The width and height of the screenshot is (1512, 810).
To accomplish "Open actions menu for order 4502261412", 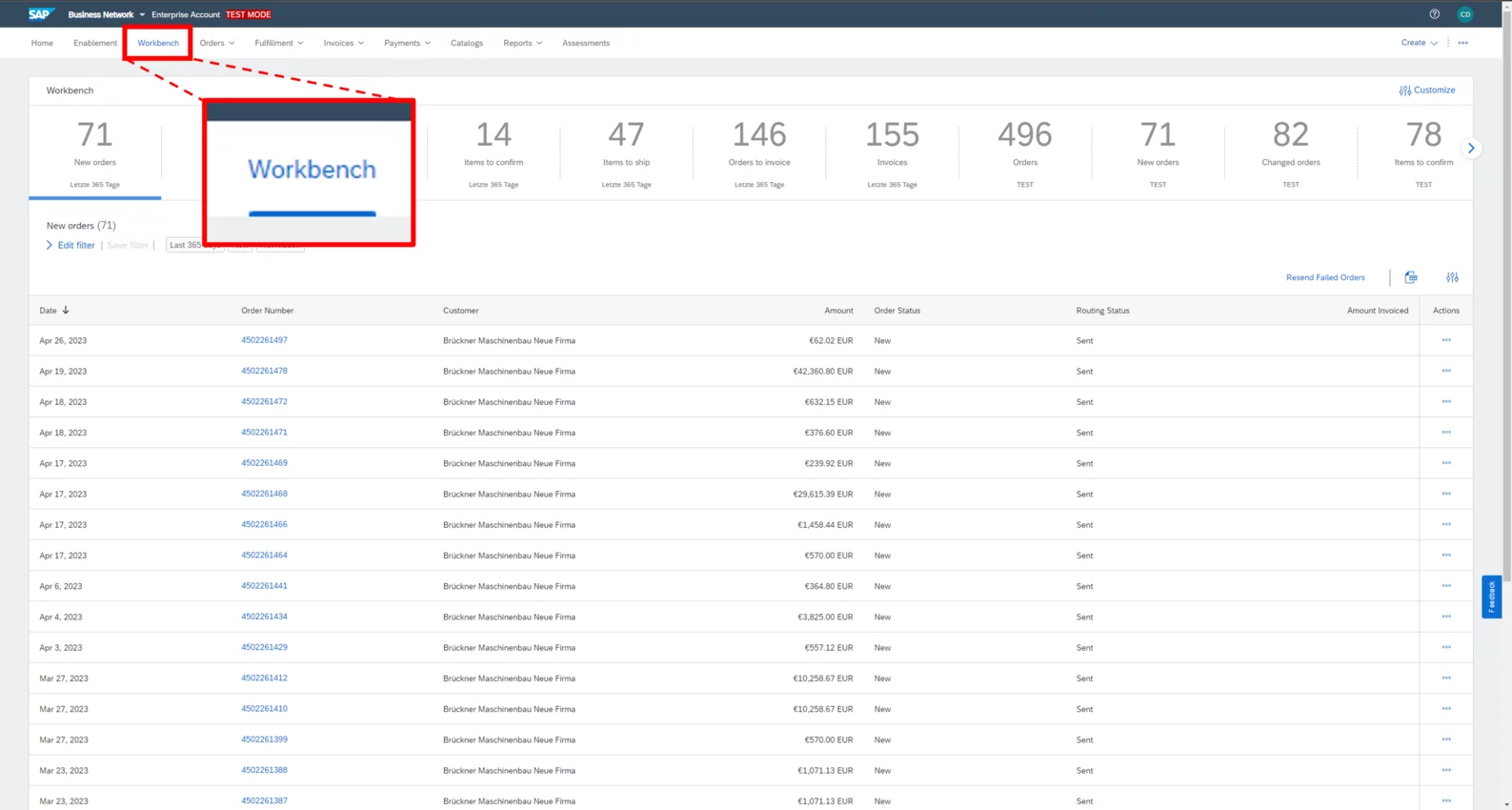I will 1445,678.
